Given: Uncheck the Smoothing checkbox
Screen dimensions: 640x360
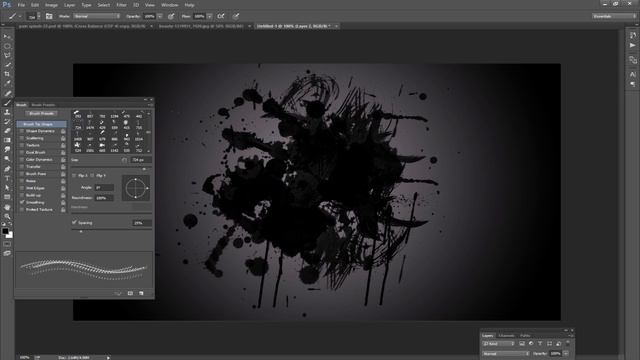Looking at the screenshot, I should point(22,202).
